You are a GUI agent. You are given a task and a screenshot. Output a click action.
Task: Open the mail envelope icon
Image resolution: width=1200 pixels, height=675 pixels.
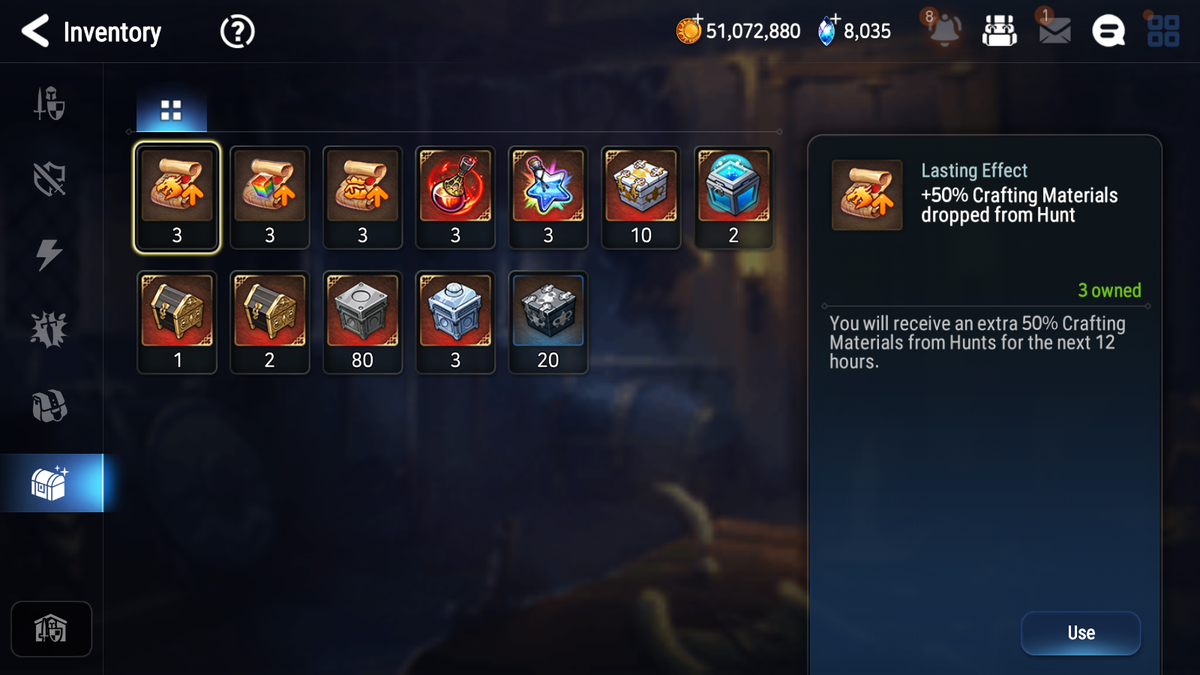[1054, 31]
